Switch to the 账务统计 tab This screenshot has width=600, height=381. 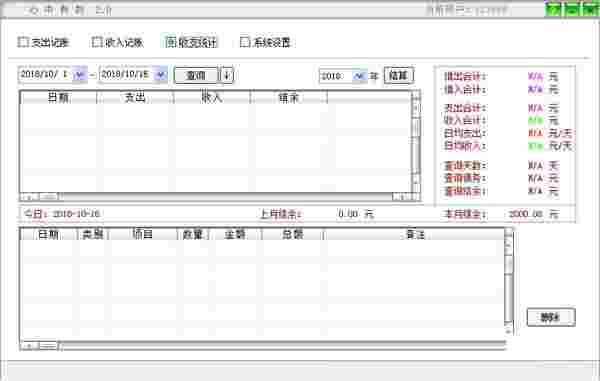[192, 42]
